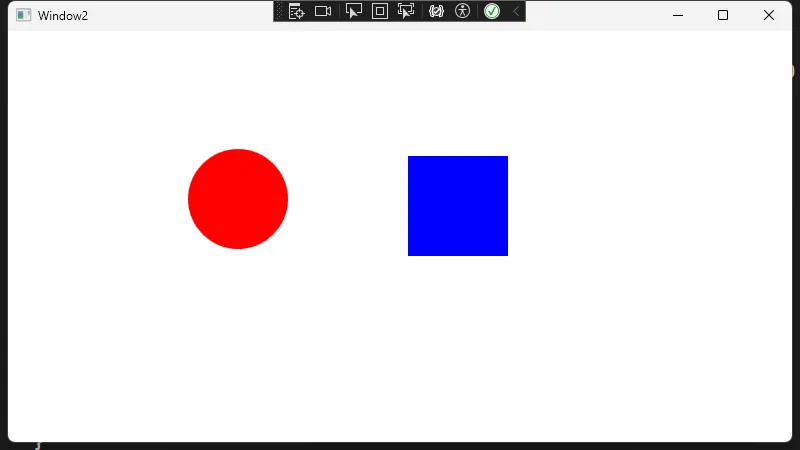800x450 pixels.
Task: Close Window2
Action: click(x=769, y=15)
